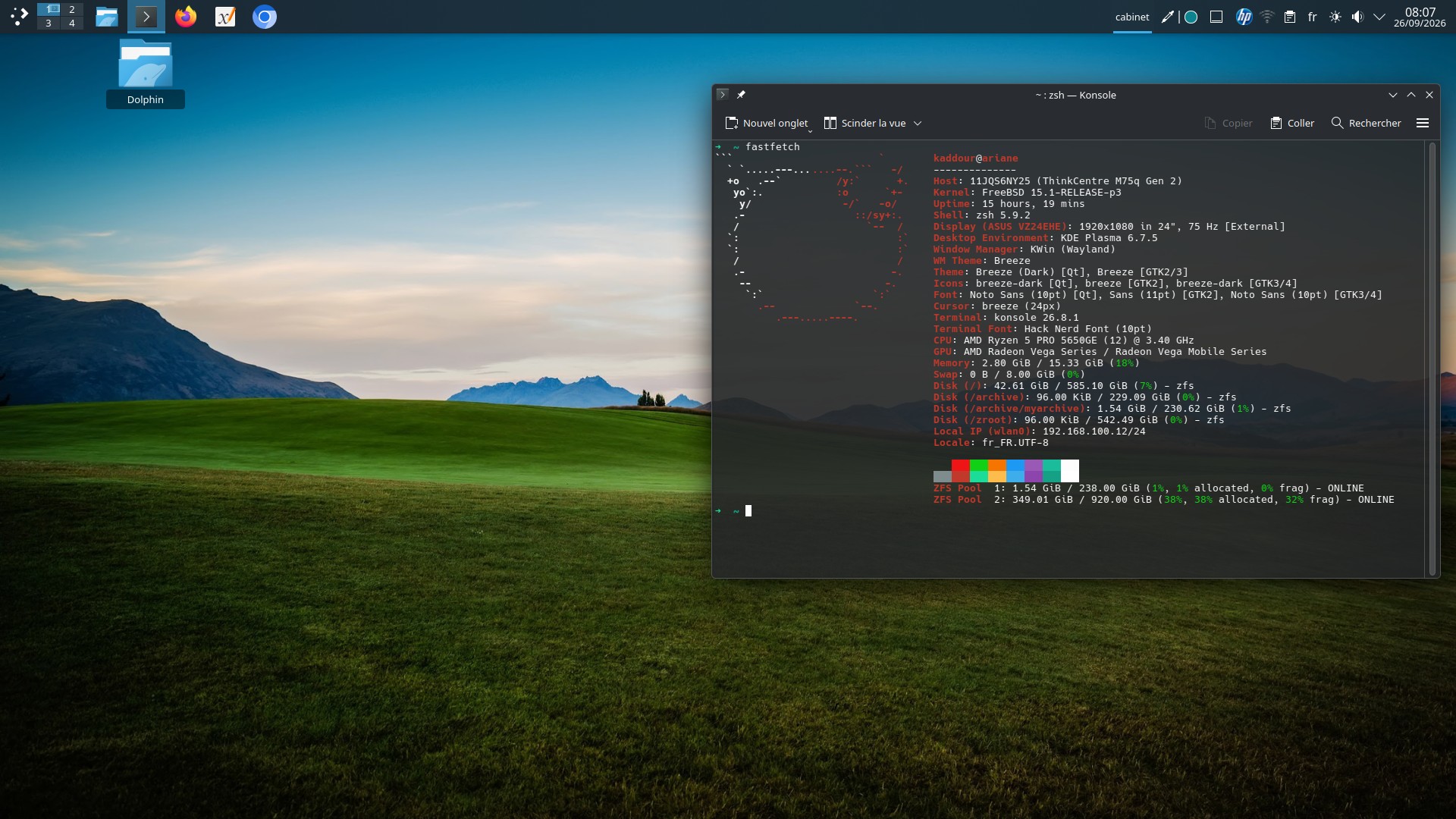This screenshot has height=819, width=1456.
Task: Click the 'KWin (Wayland)' text
Action: coord(1072,249)
